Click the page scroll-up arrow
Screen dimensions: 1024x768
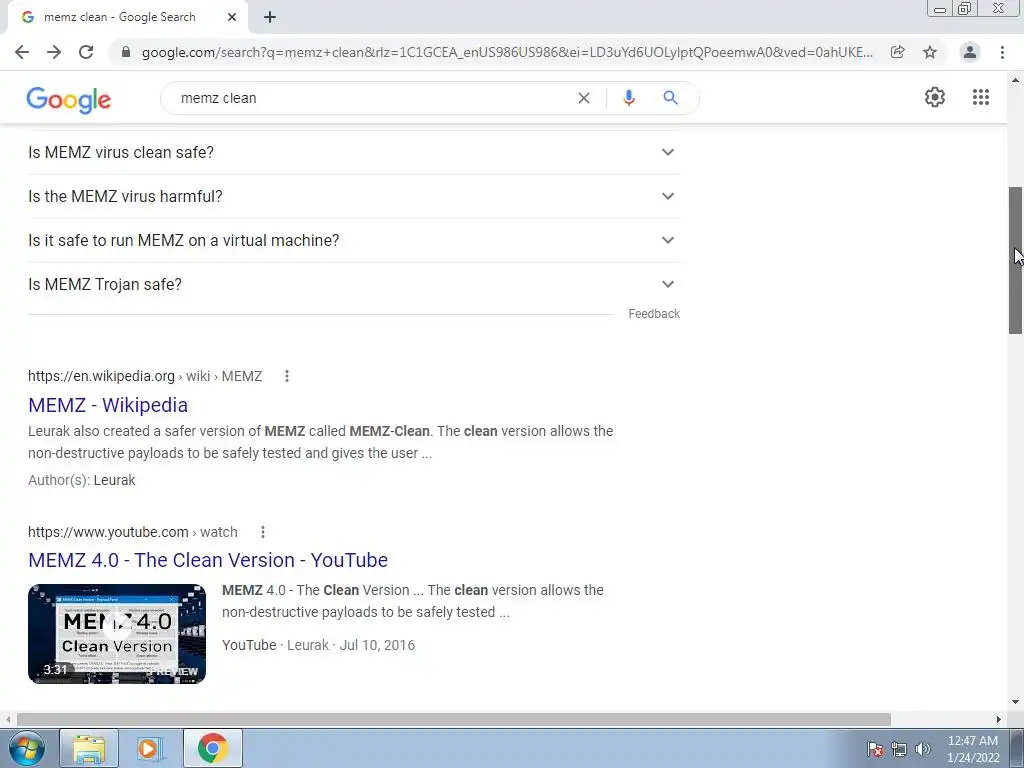point(1015,80)
